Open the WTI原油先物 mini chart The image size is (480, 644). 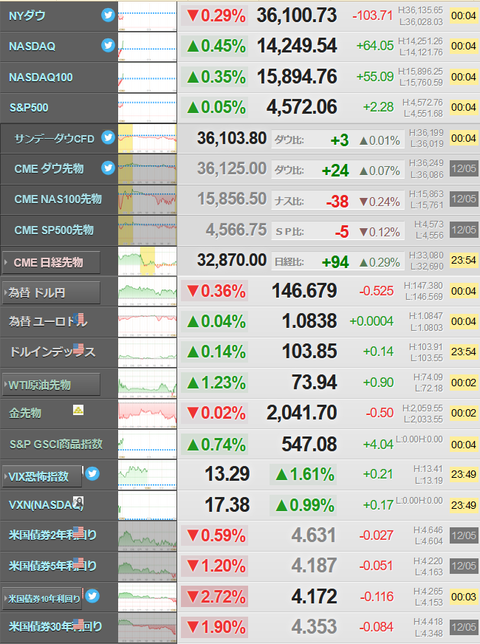[147, 383]
